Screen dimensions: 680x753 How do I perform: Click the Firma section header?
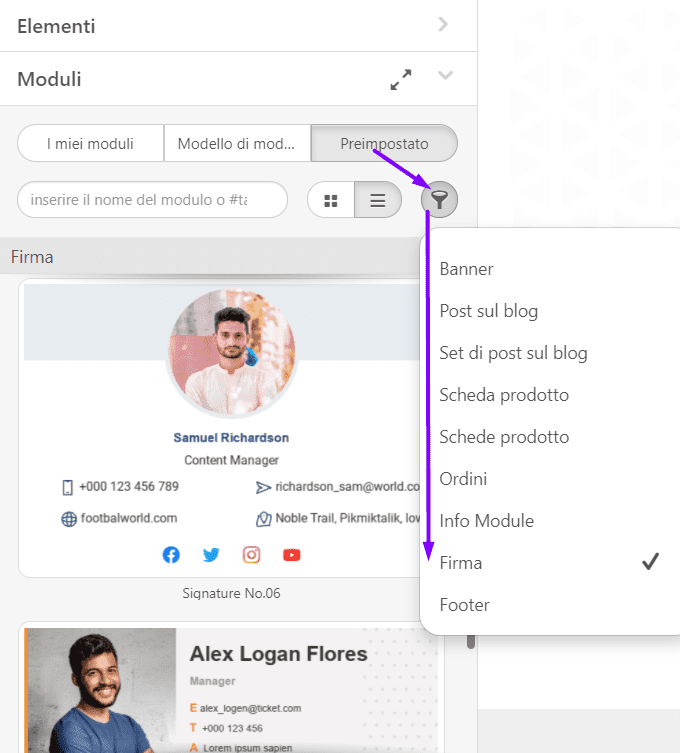(x=211, y=257)
